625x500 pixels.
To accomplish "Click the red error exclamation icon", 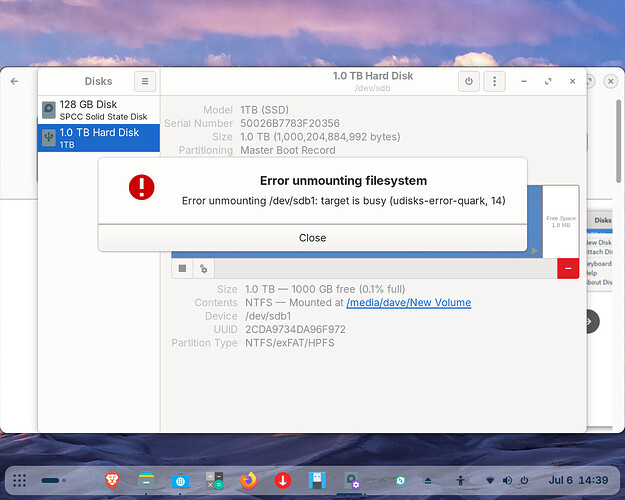I will [x=142, y=187].
